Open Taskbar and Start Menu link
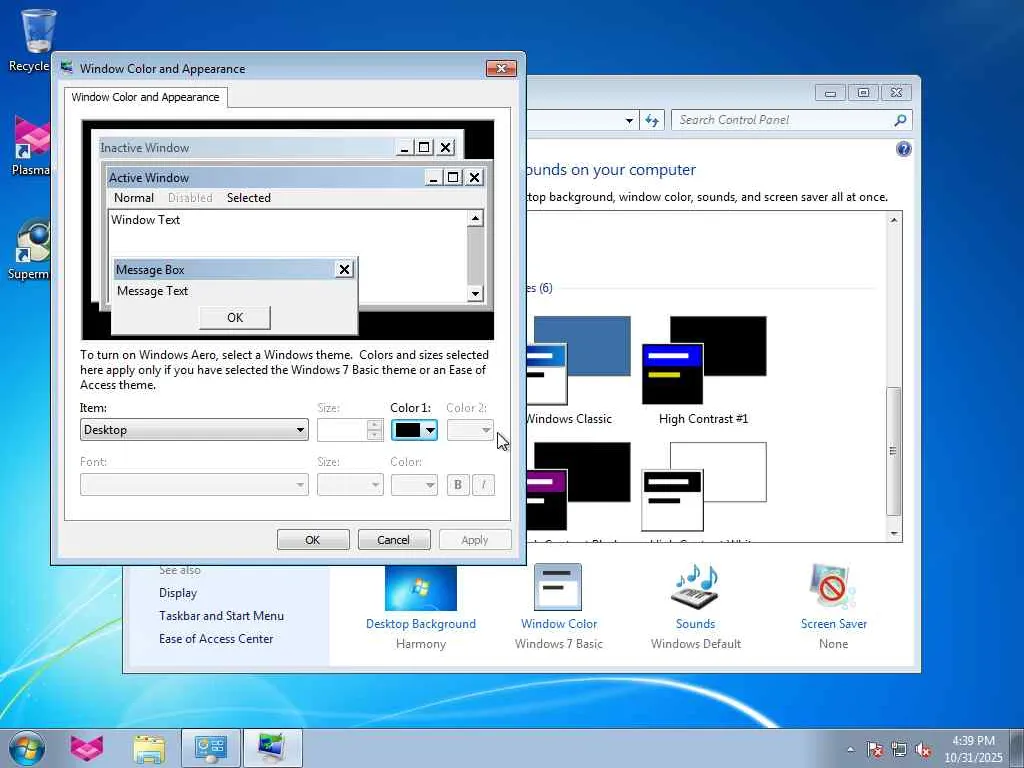 (x=221, y=616)
